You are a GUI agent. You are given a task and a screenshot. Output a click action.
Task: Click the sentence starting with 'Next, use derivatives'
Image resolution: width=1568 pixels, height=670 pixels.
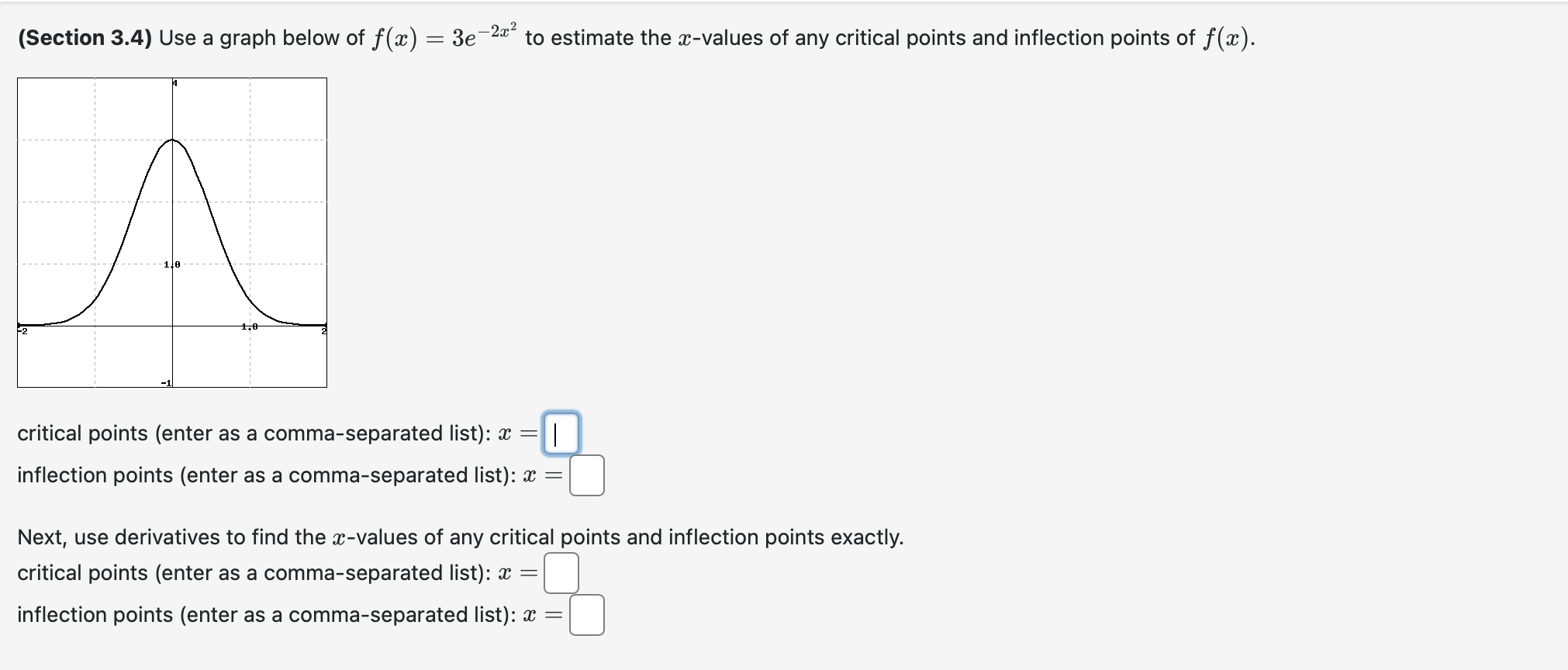[458, 535]
